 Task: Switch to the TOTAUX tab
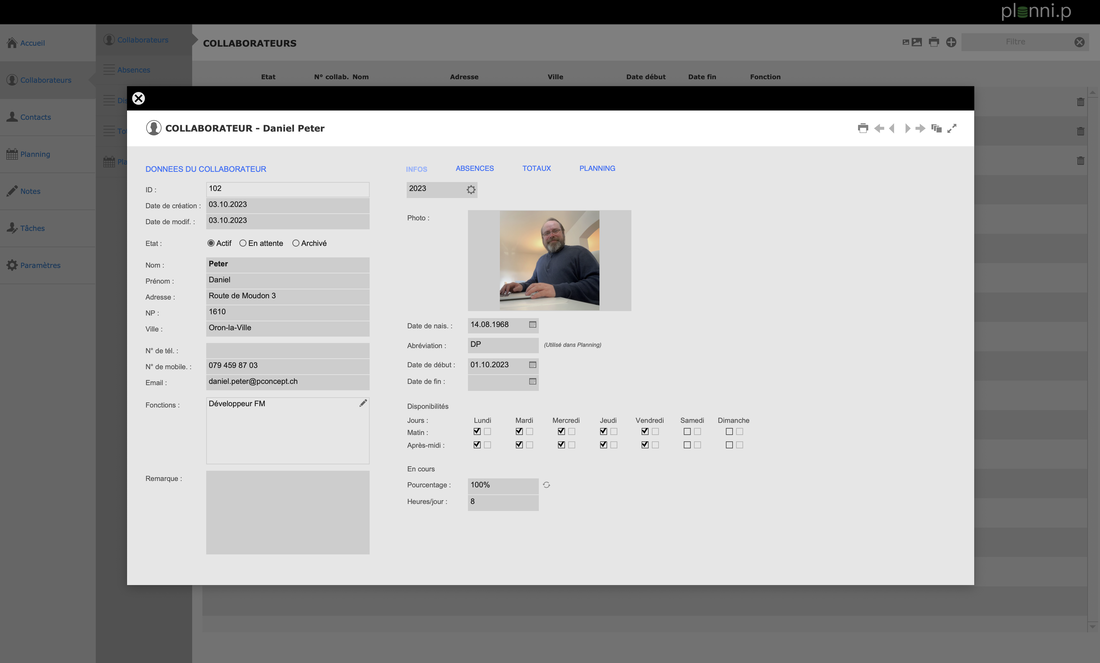536,169
